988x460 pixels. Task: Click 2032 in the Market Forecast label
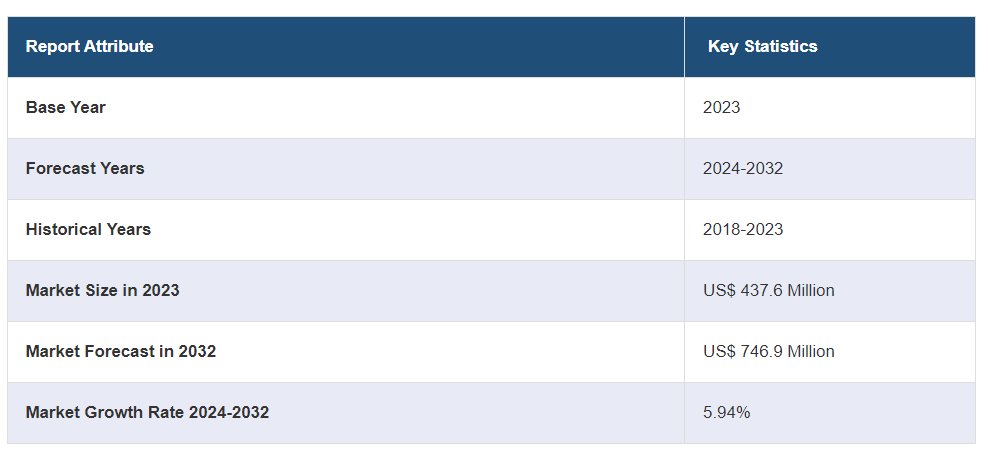(197, 351)
